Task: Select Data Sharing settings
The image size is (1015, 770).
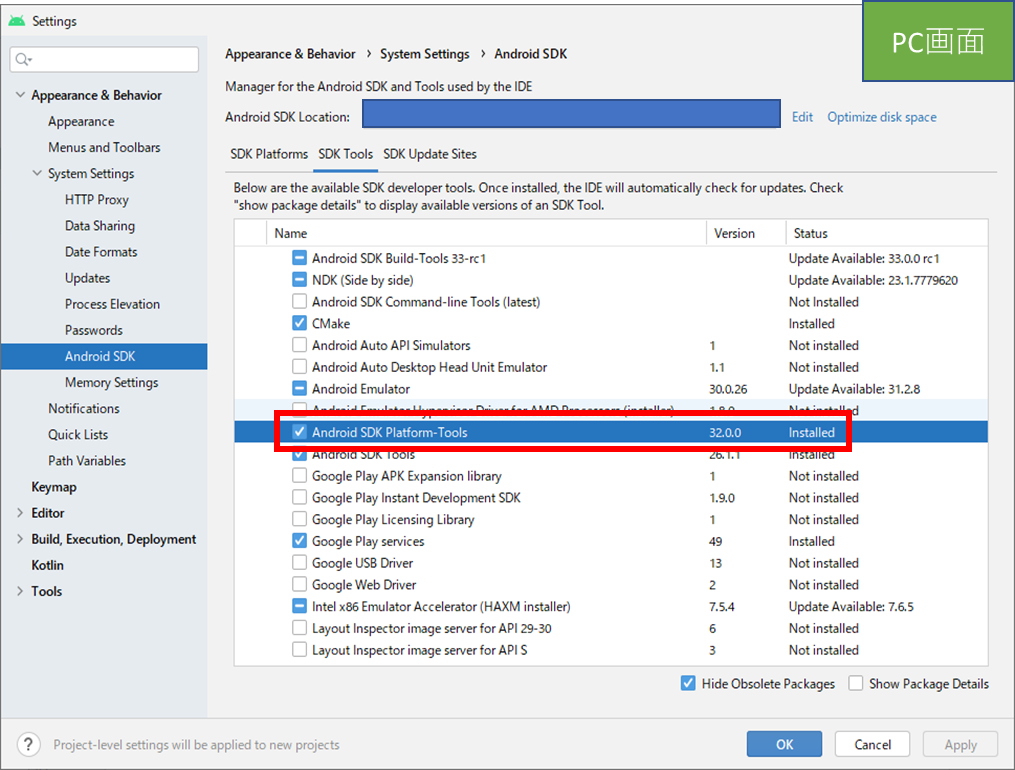Action: [100, 226]
